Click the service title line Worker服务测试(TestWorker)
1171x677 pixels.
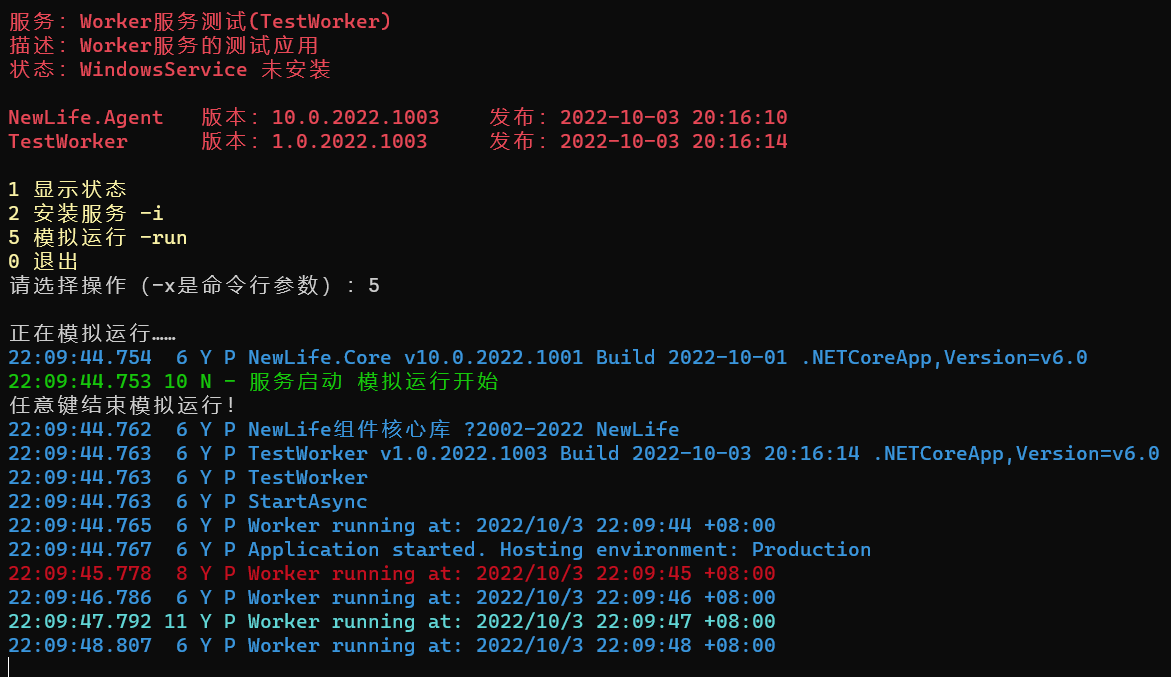[200, 22]
